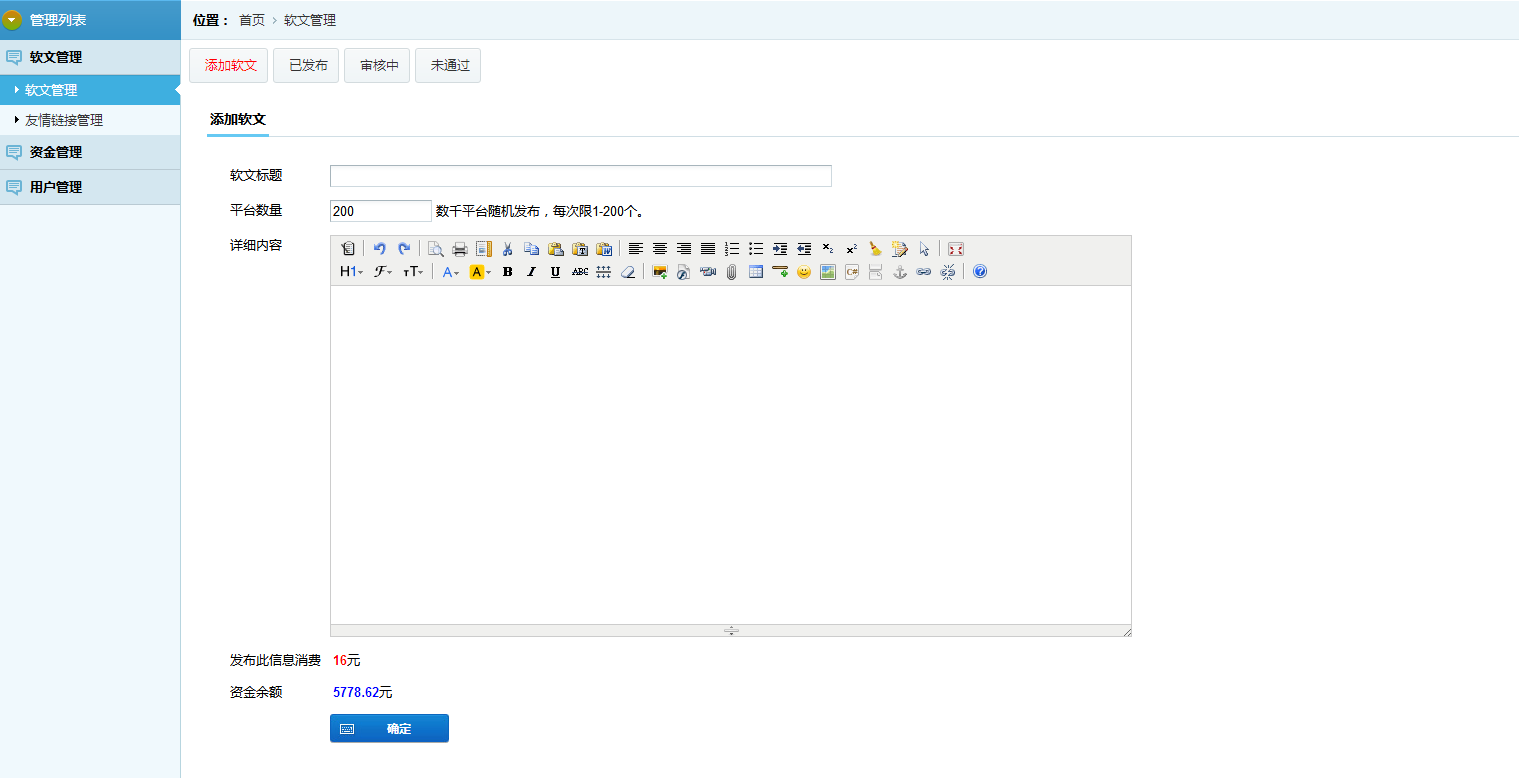The height and width of the screenshot is (778, 1519).
Task: Open the H1 heading dropdown
Action: point(351,272)
